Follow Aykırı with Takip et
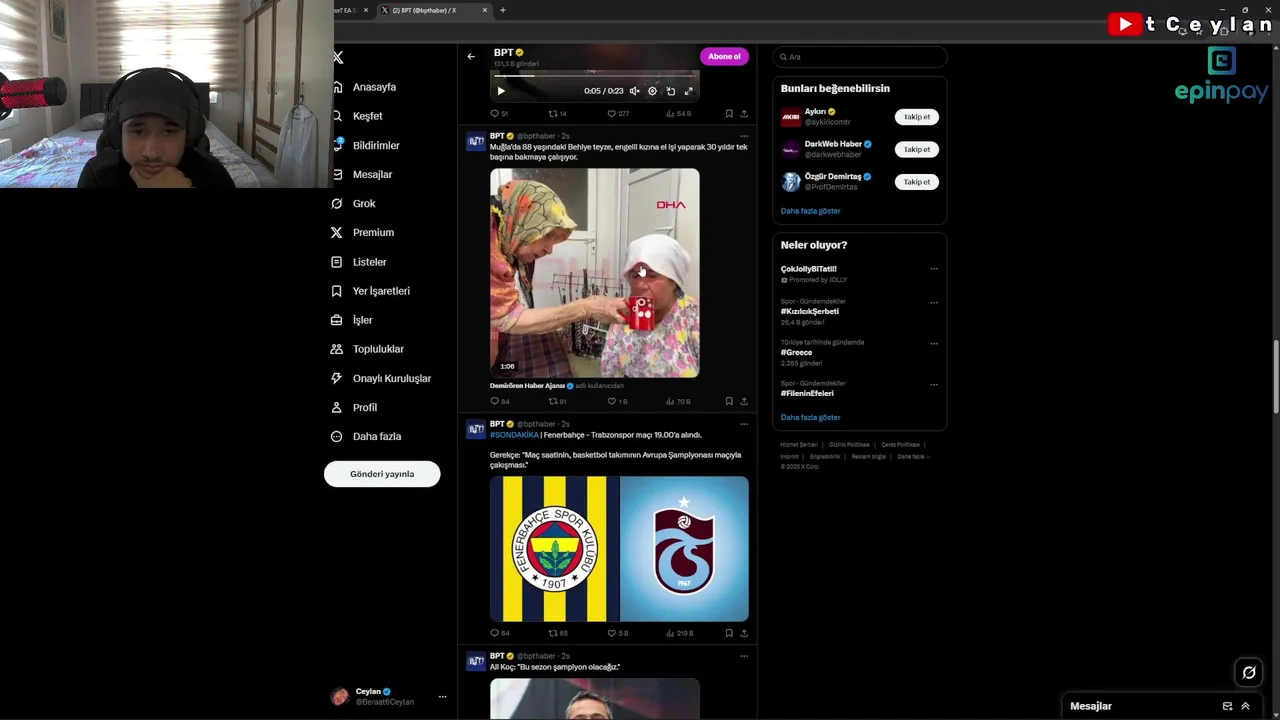1280x720 pixels. (x=917, y=117)
